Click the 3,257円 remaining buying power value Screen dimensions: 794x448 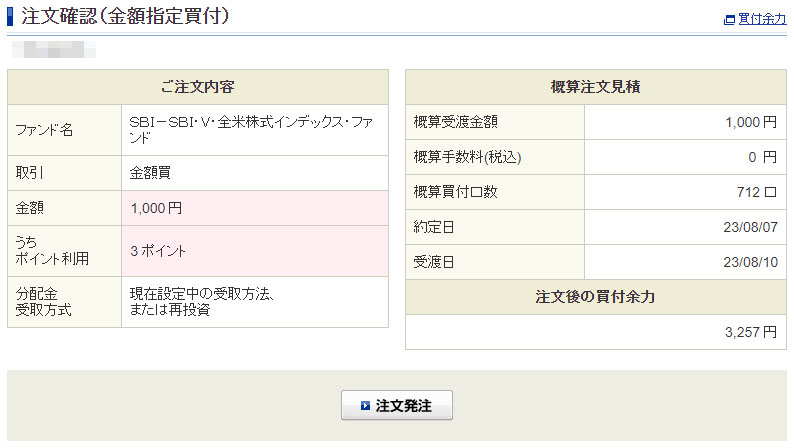pyautogui.click(x=750, y=332)
